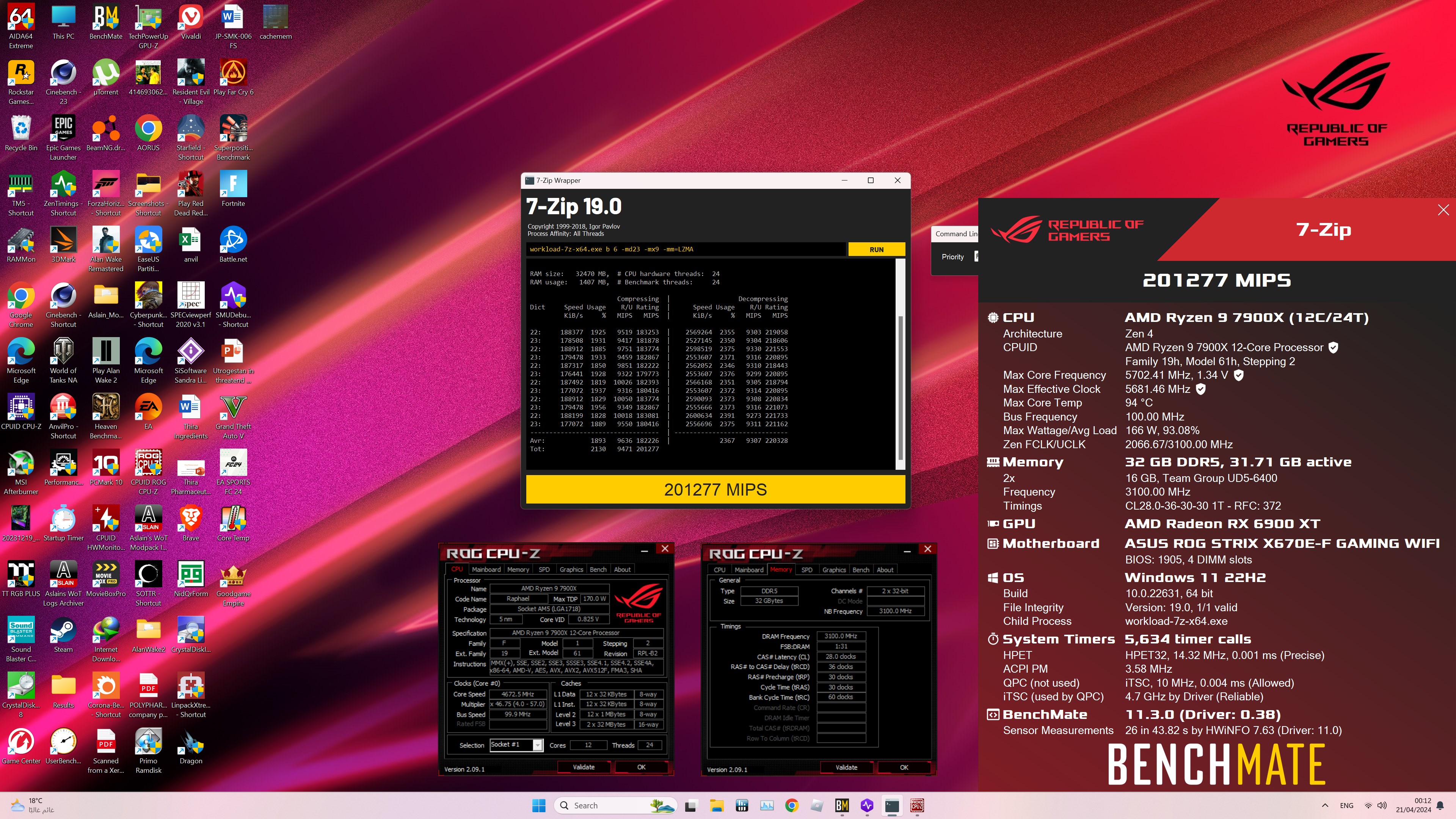Open About tab in left CPU-Z window
Image resolution: width=1456 pixels, height=819 pixels.
point(622,569)
